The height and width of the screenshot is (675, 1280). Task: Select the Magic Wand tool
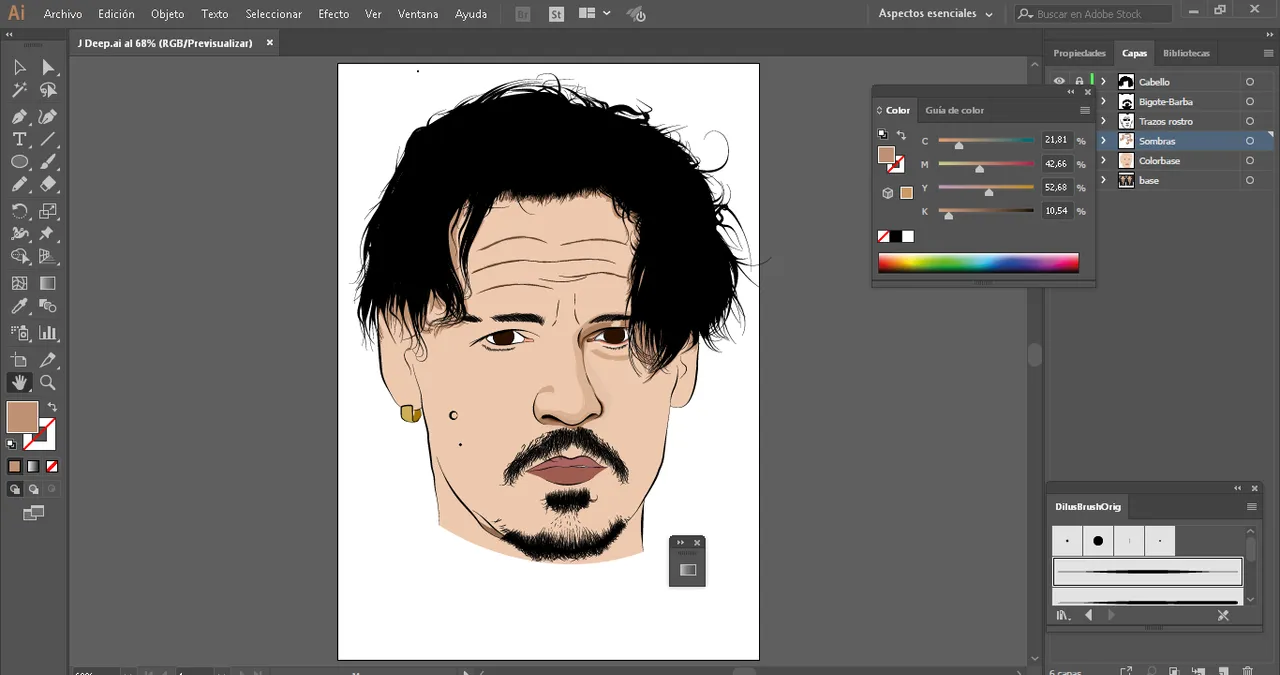(19, 91)
